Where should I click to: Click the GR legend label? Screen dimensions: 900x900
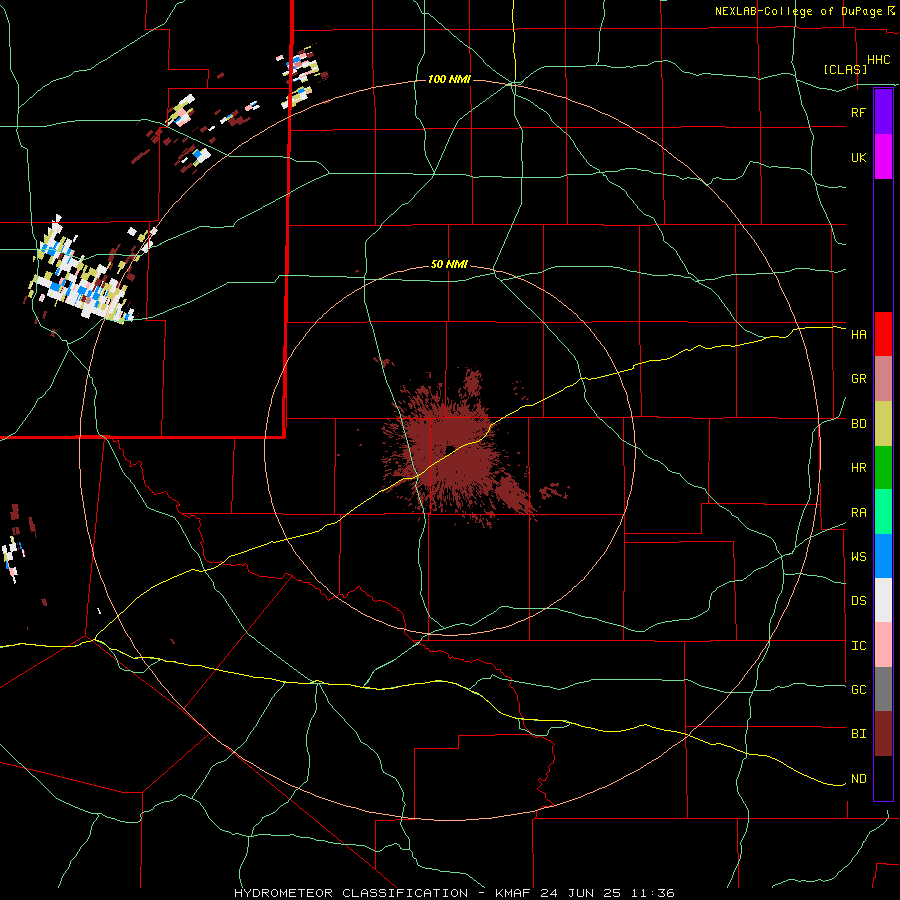point(858,379)
